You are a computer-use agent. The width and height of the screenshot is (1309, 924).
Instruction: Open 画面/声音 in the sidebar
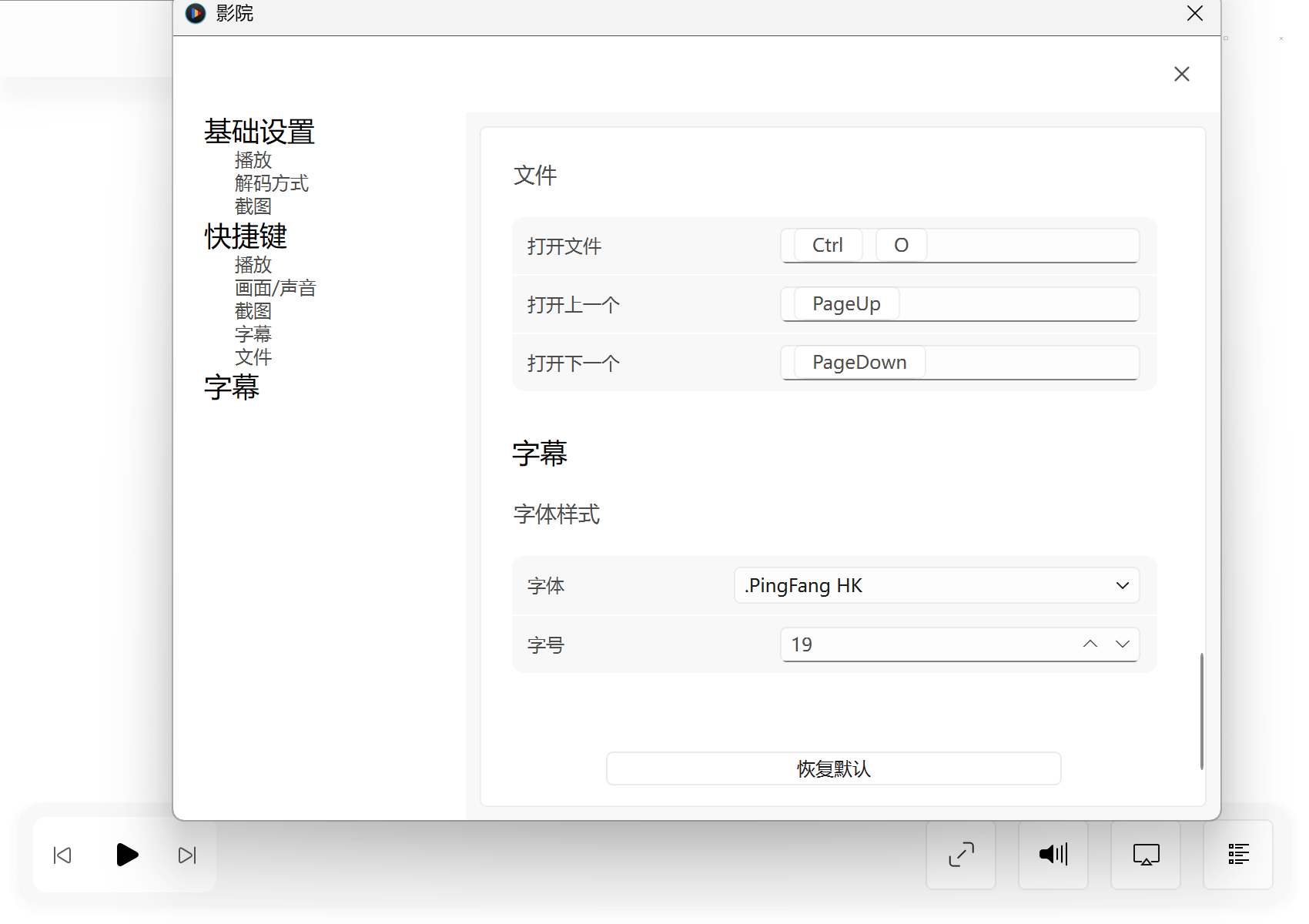point(276,288)
